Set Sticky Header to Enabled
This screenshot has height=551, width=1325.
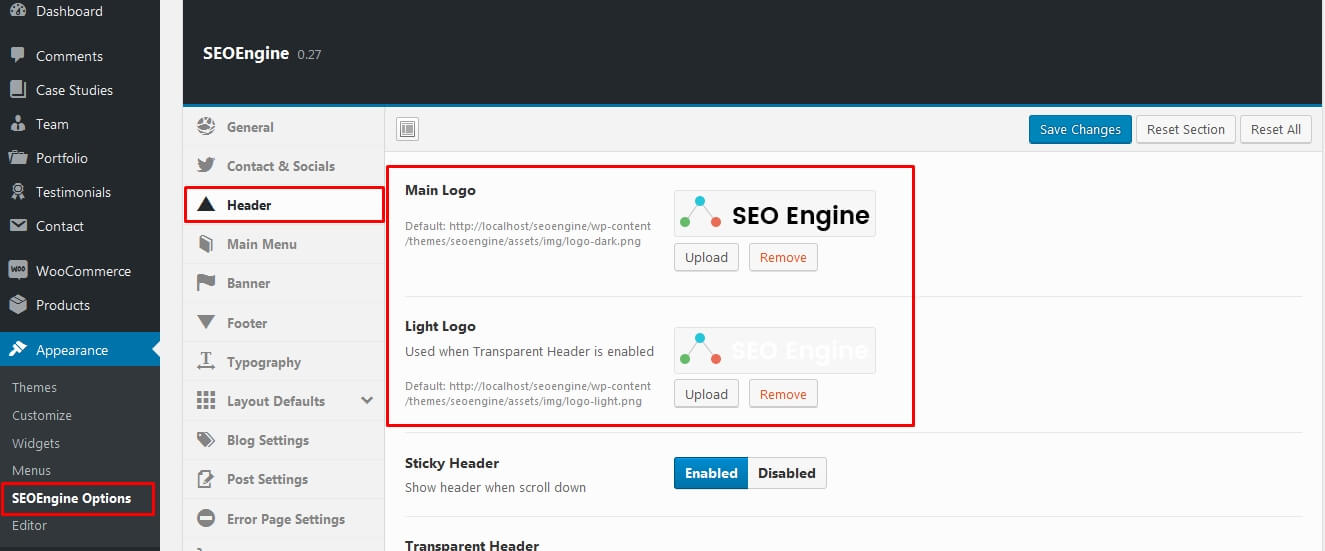click(711, 473)
